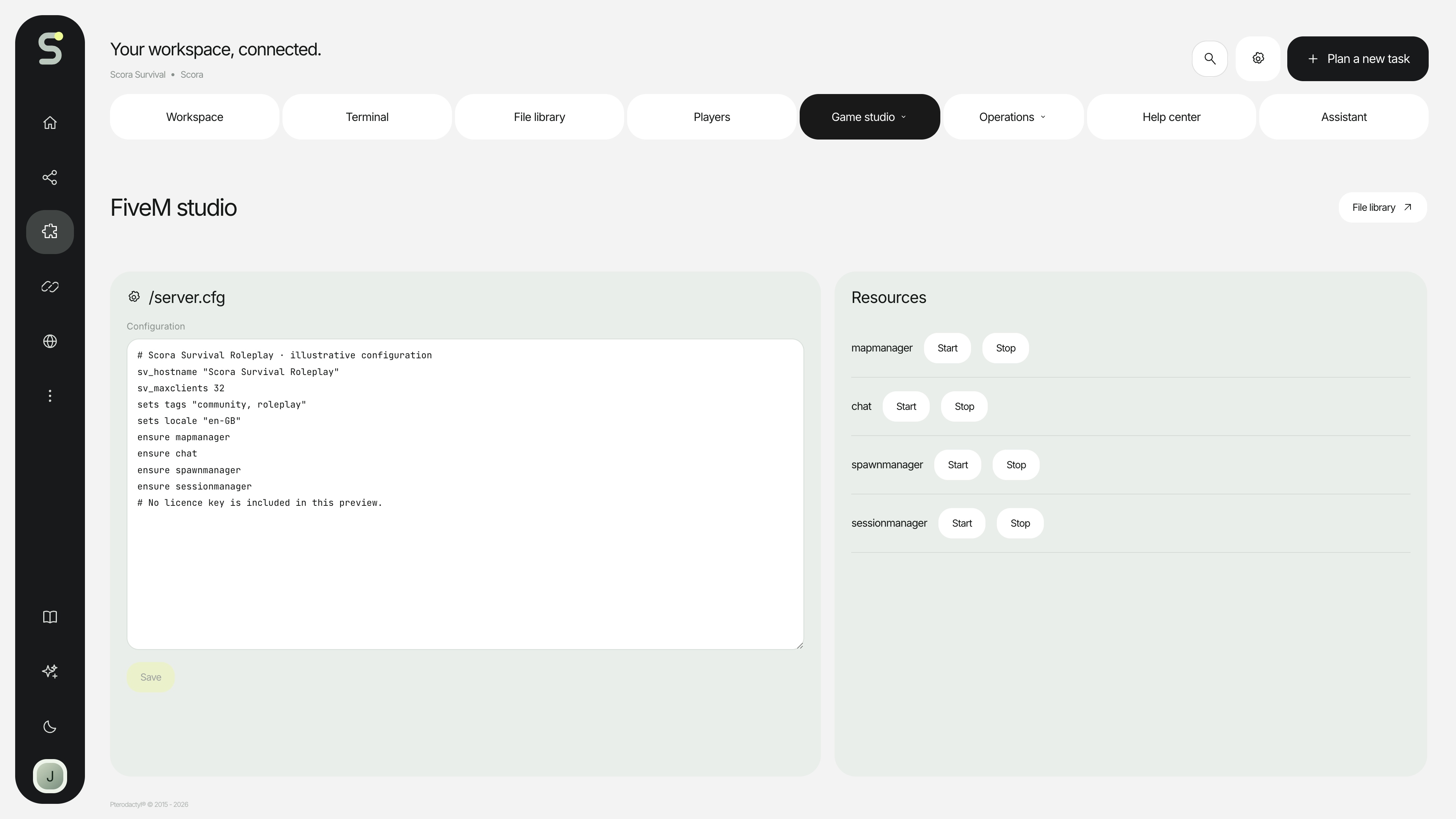Expand the Operations dropdown

point(1013,117)
